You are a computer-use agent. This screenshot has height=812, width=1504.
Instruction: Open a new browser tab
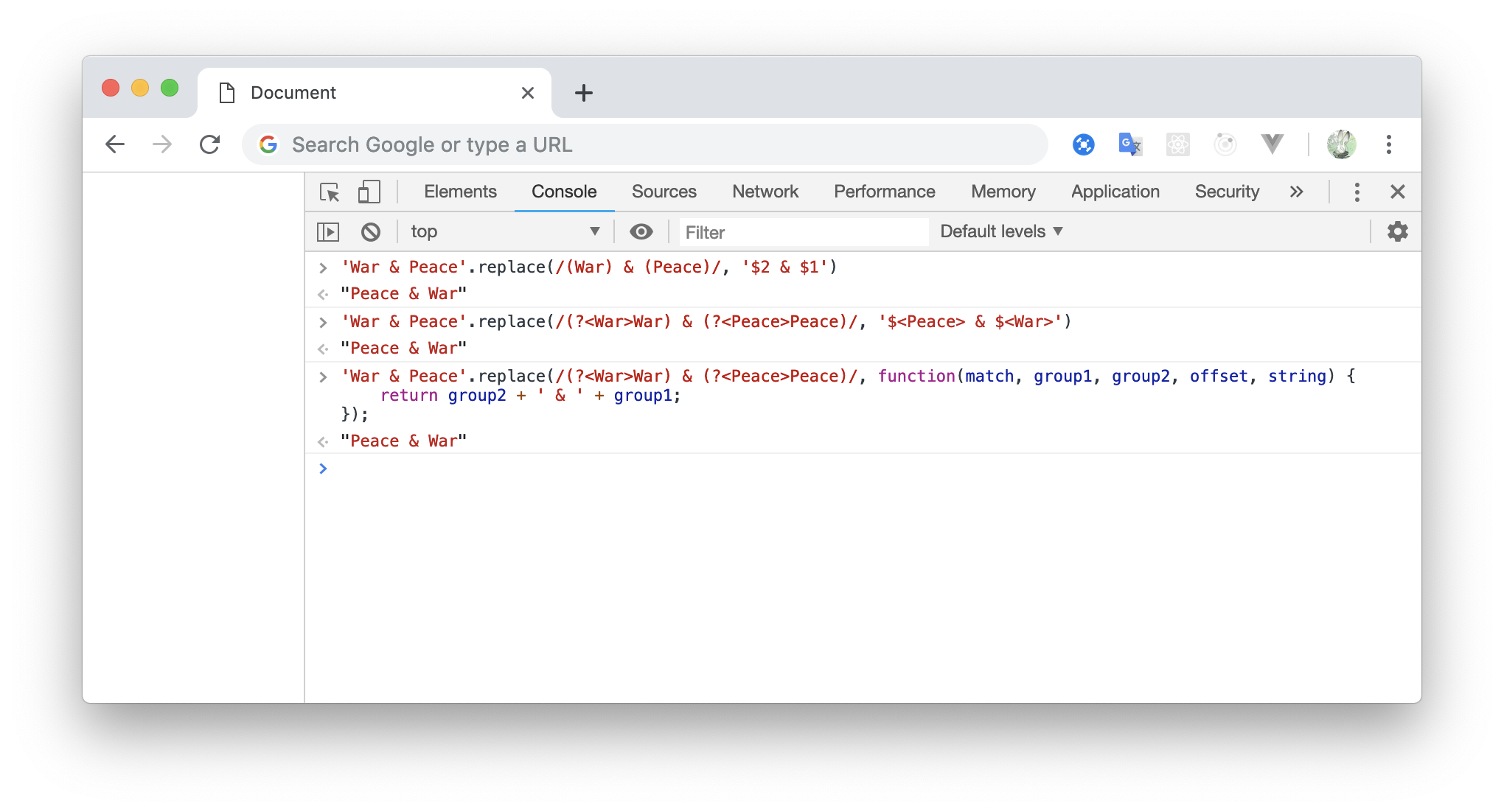pyautogui.click(x=583, y=93)
